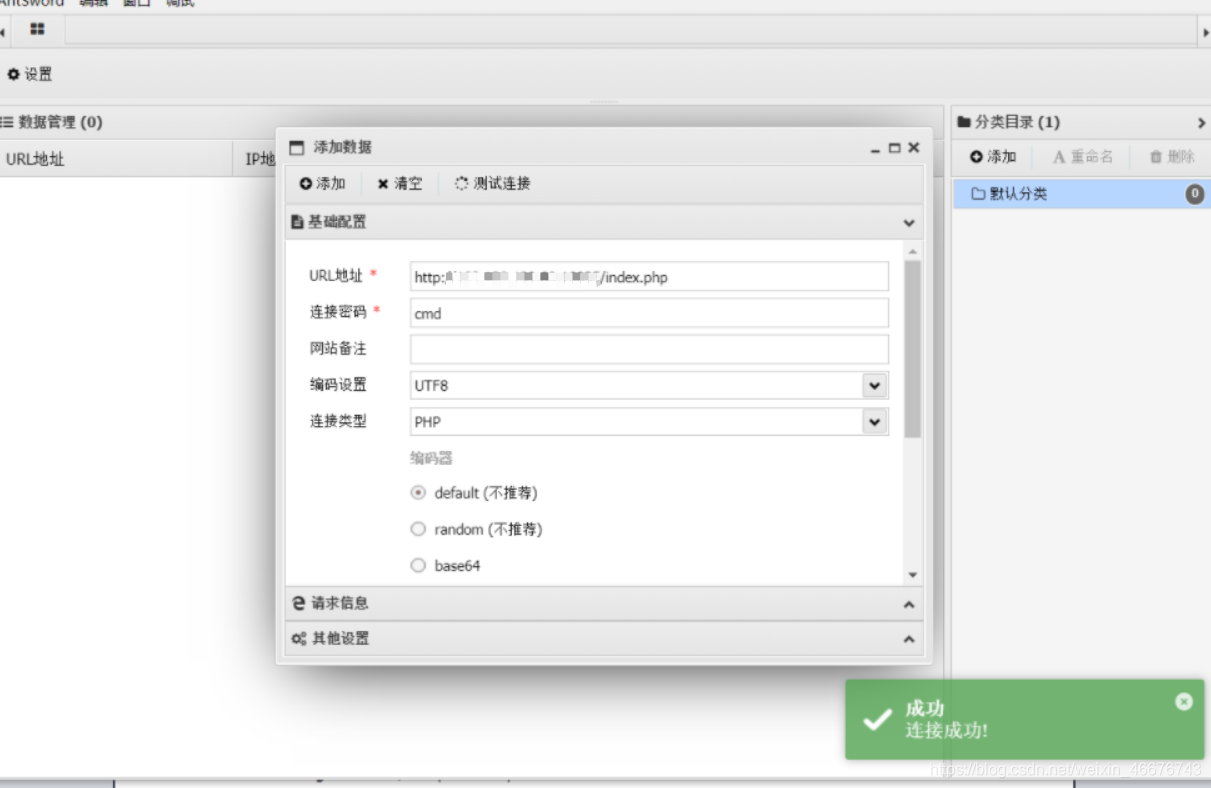Click the 基础配置 document icon
The width and height of the screenshot is (1211, 788).
point(297,222)
